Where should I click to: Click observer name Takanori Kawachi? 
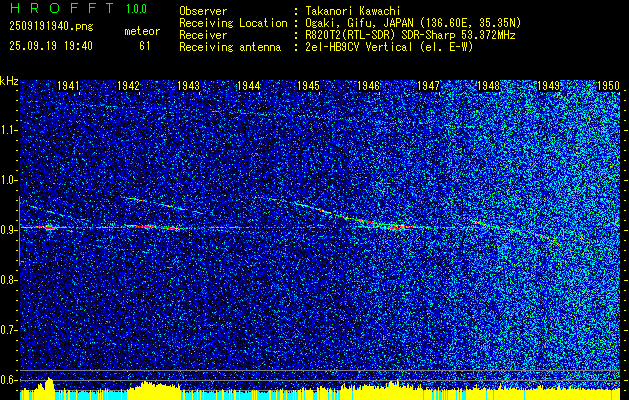pyautogui.click(x=353, y=11)
